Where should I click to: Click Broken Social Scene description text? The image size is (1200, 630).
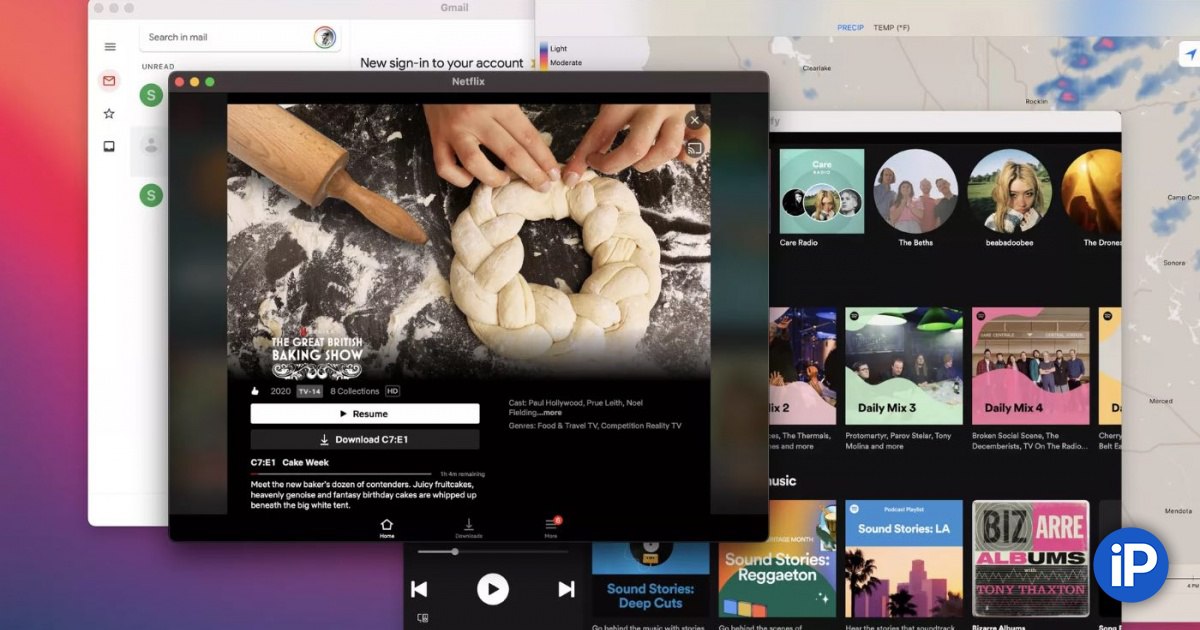(1031, 441)
